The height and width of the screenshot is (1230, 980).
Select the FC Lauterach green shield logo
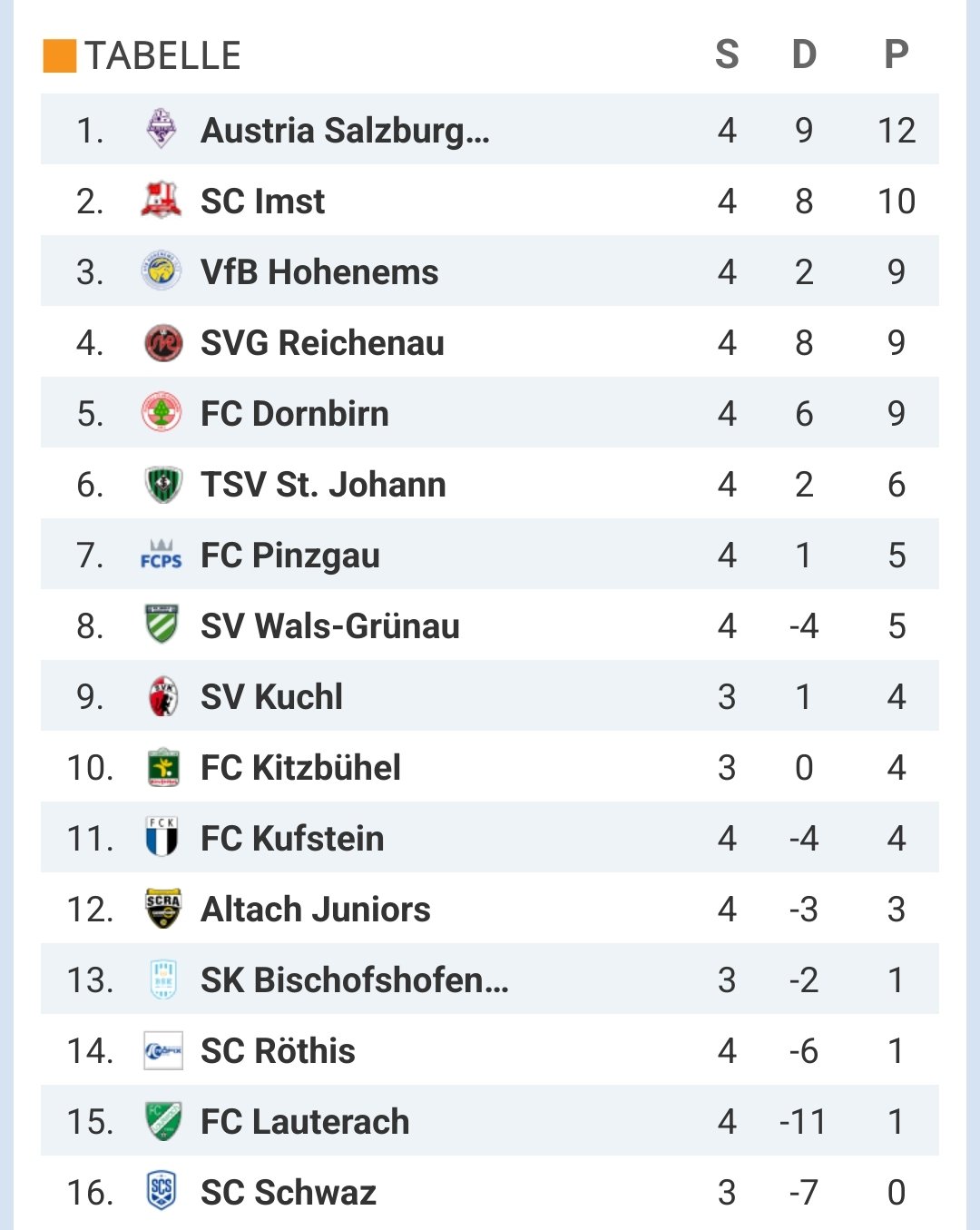pos(163,1121)
